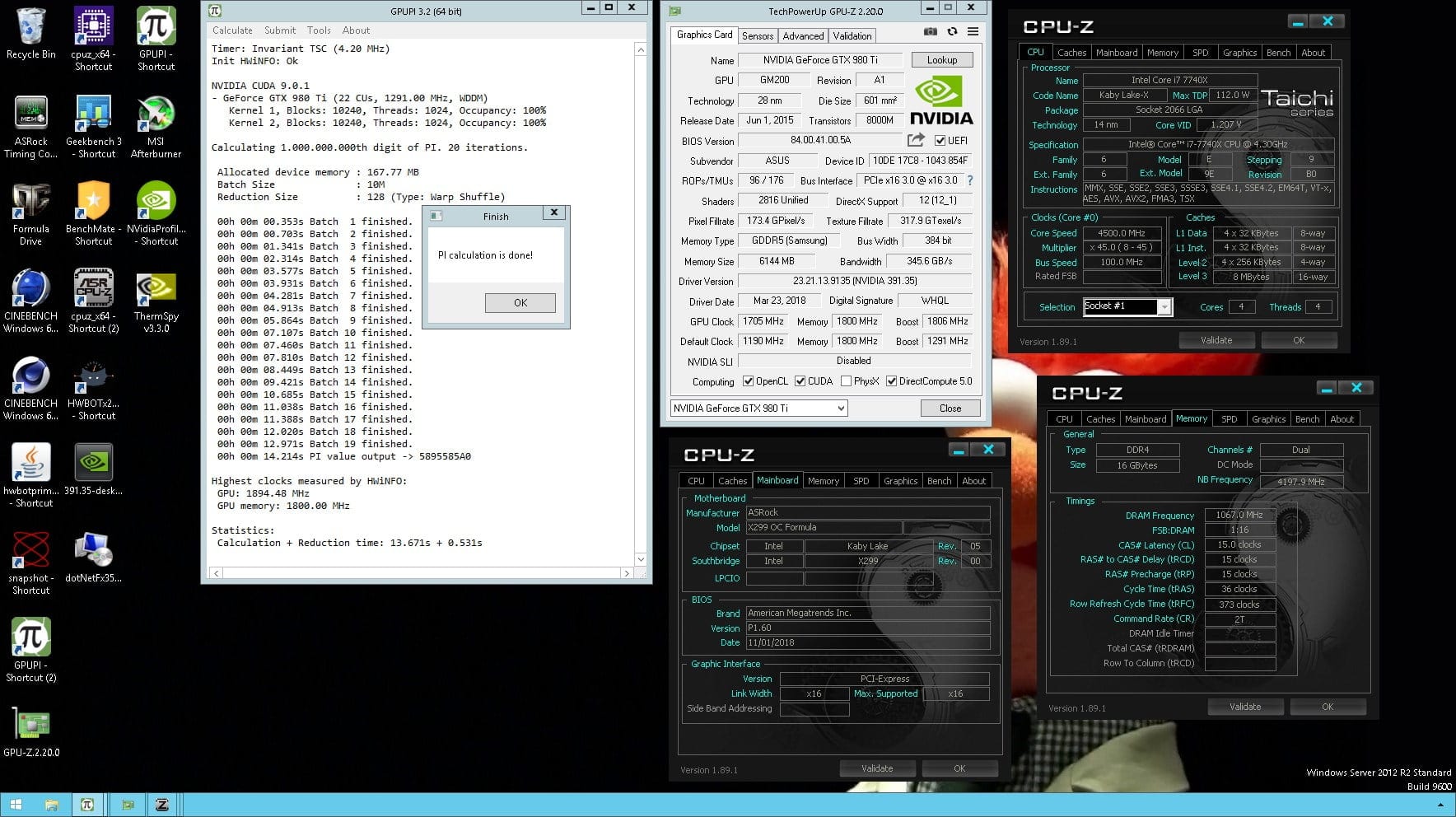Disable the OpenCL computing checkbox
The width and height of the screenshot is (1456, 817).
click(748, 380)
